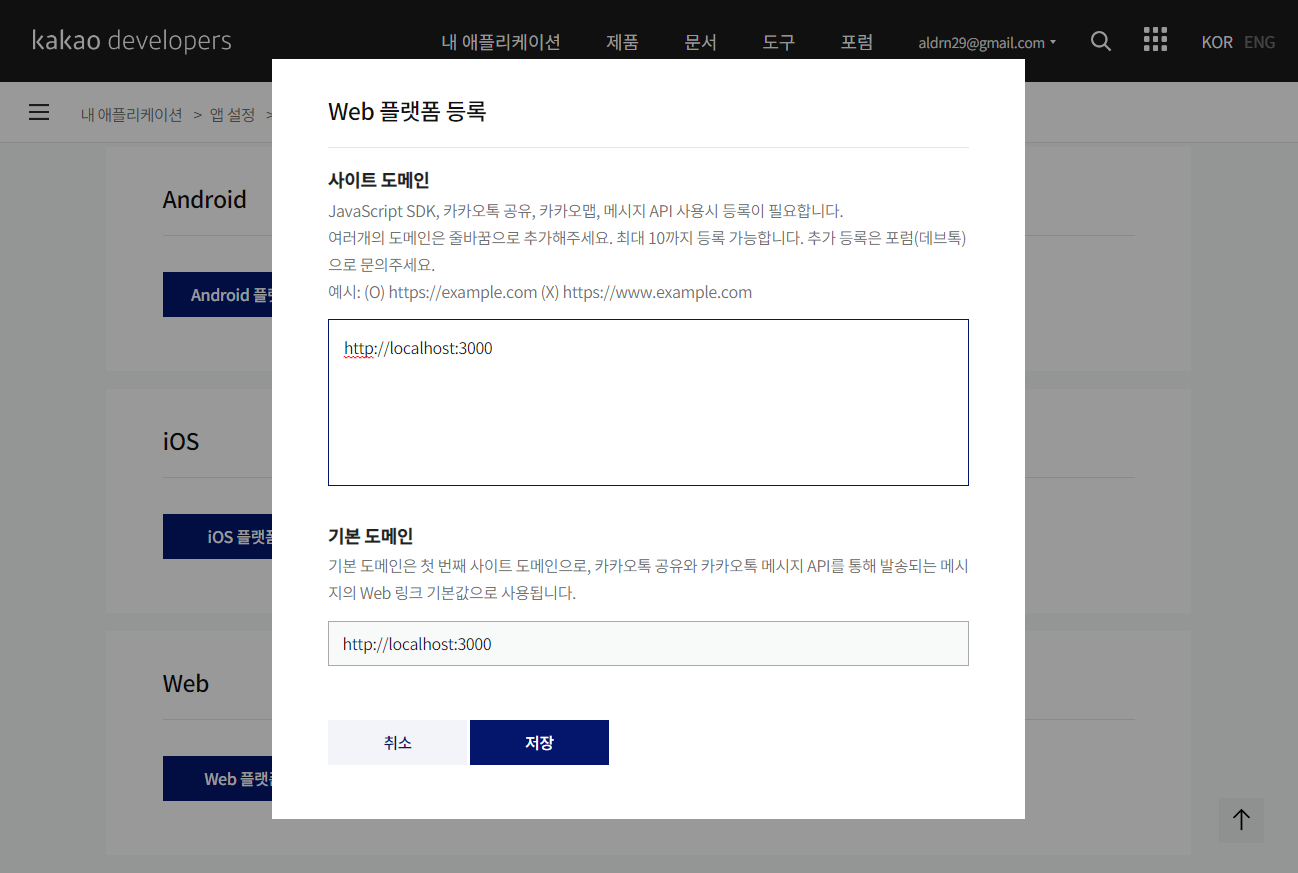The image size is (1298, 873).
Task: Click the example line starting with 예시
Action: click(540, 292)
